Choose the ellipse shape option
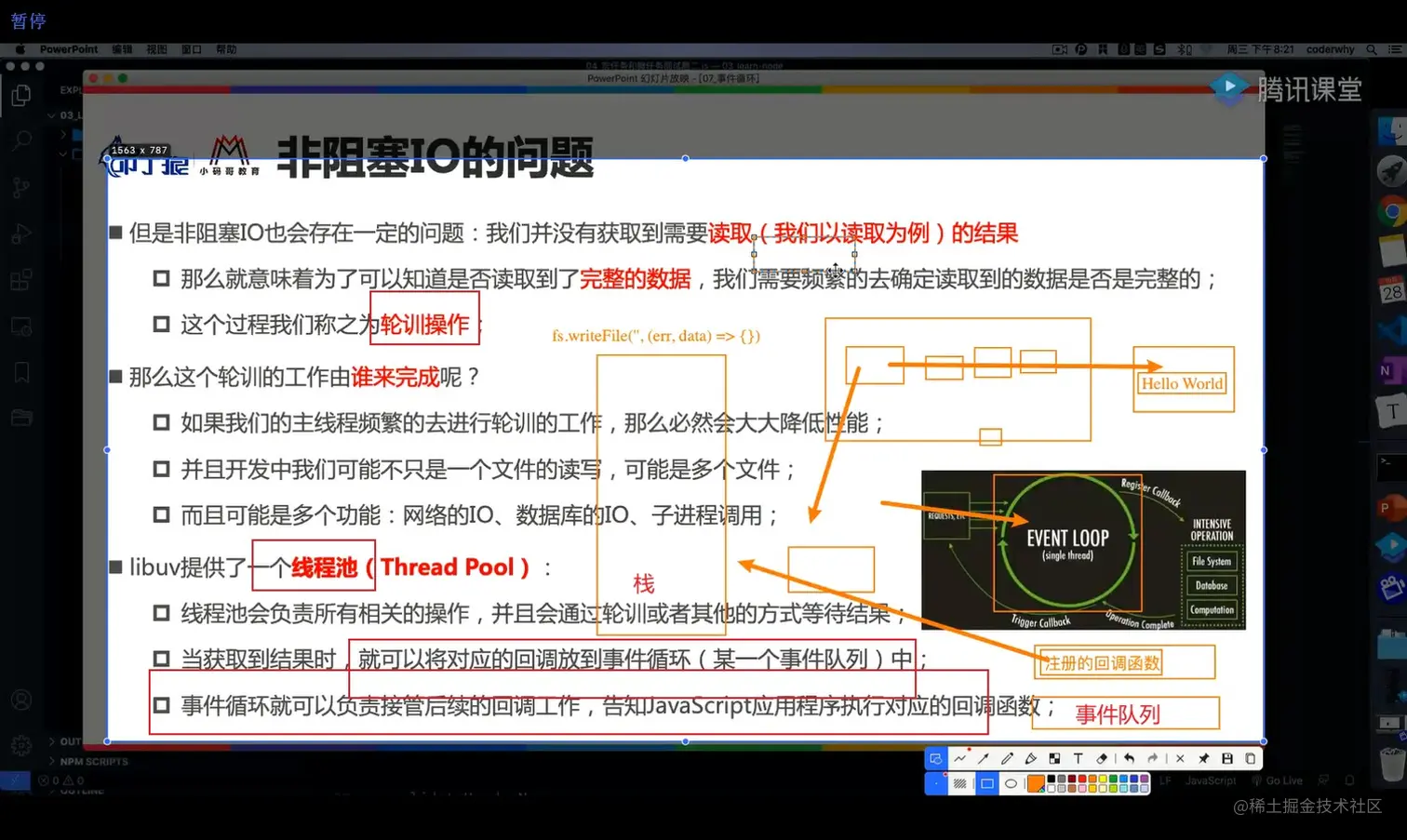Viewport: 1407px width, 840px height. pos(1011,783)
